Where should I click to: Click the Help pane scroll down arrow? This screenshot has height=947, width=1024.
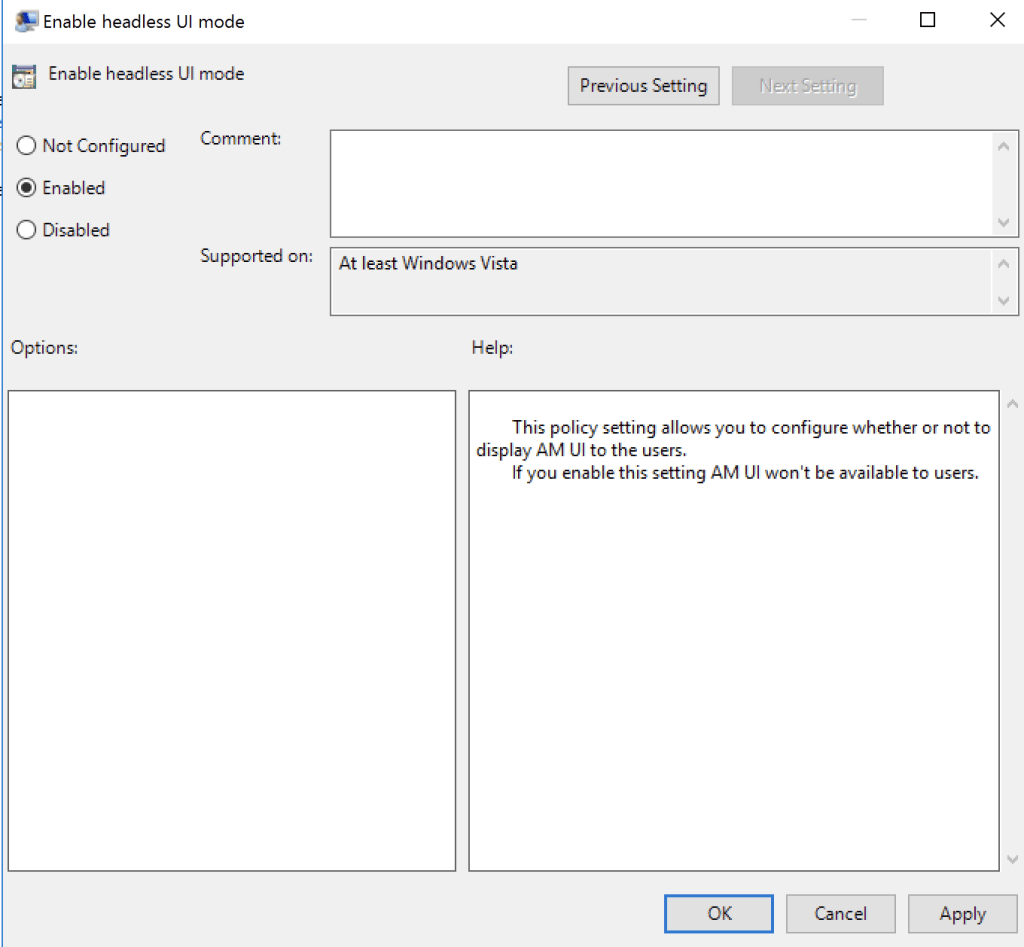coord(1011,859)
